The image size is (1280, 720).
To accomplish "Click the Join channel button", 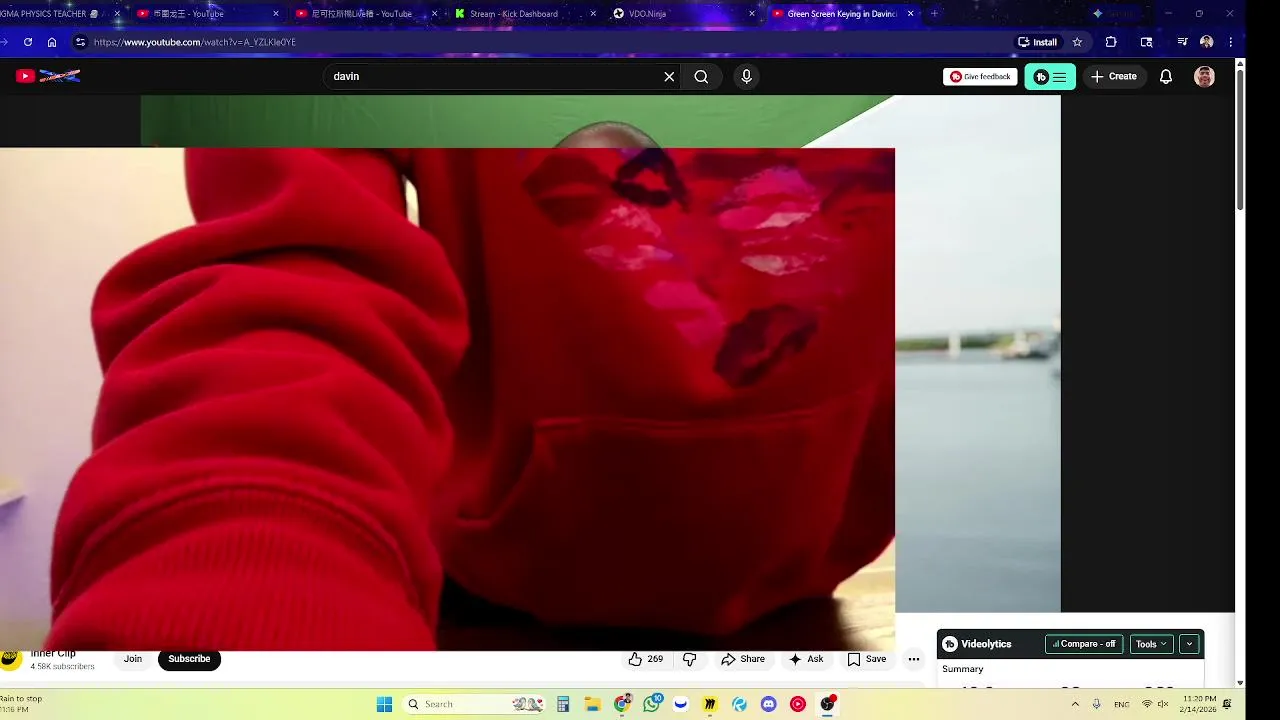I will pos(133,659).
